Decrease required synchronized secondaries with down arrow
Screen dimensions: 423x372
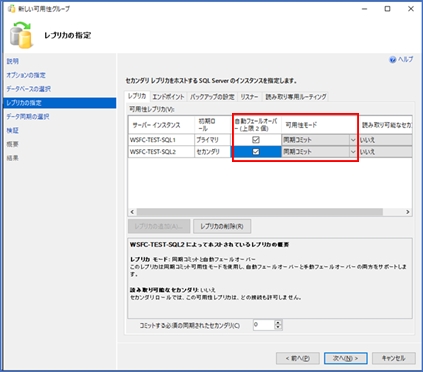tap(278, 327)
